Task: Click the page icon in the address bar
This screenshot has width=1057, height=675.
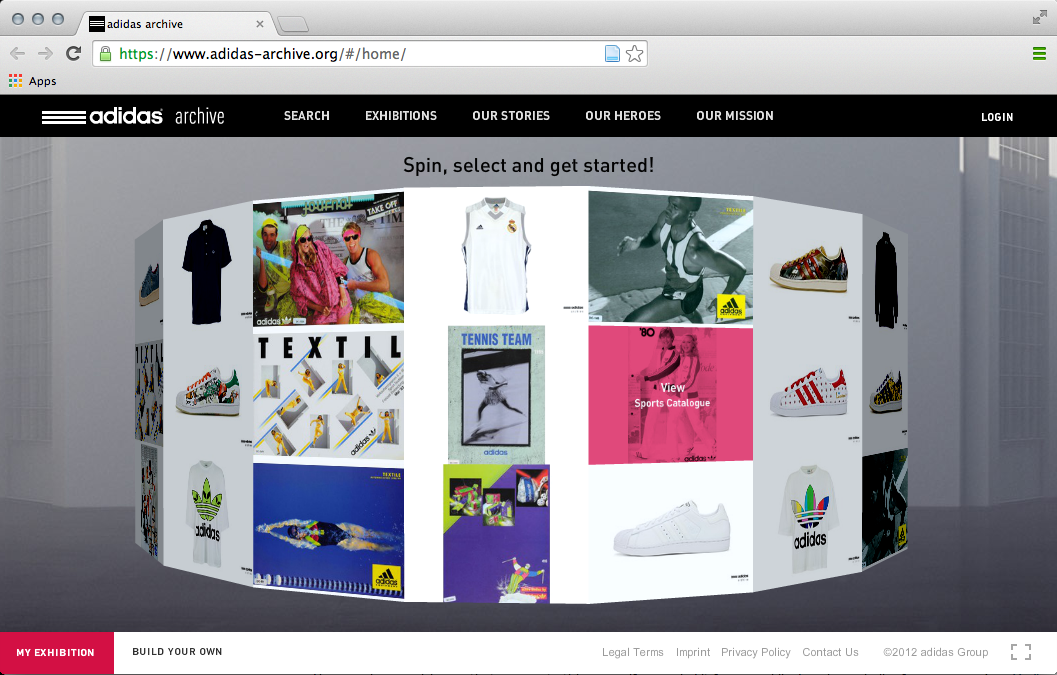Action: [x=612, y=54]
